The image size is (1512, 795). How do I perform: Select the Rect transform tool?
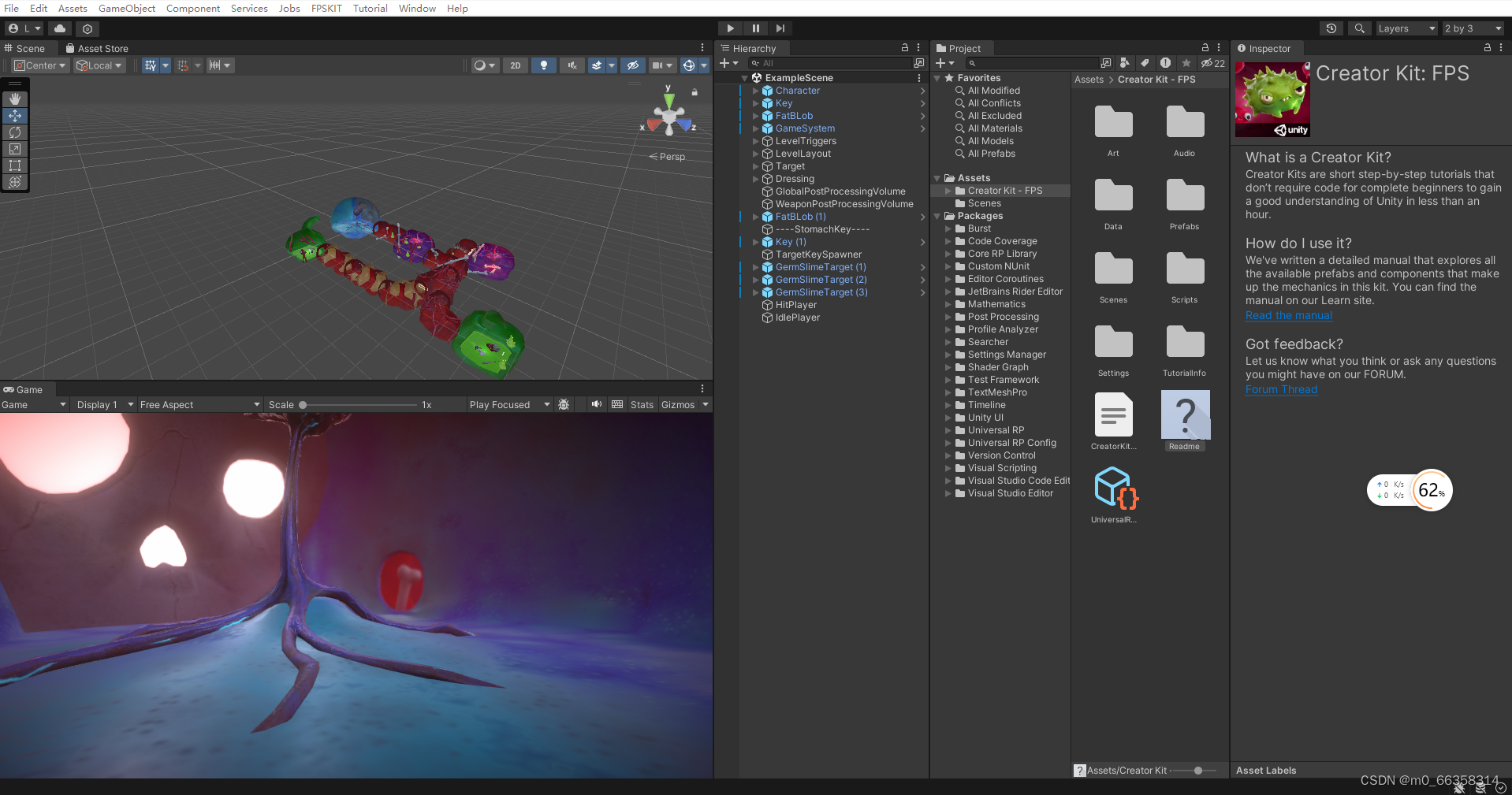[15, 165]
